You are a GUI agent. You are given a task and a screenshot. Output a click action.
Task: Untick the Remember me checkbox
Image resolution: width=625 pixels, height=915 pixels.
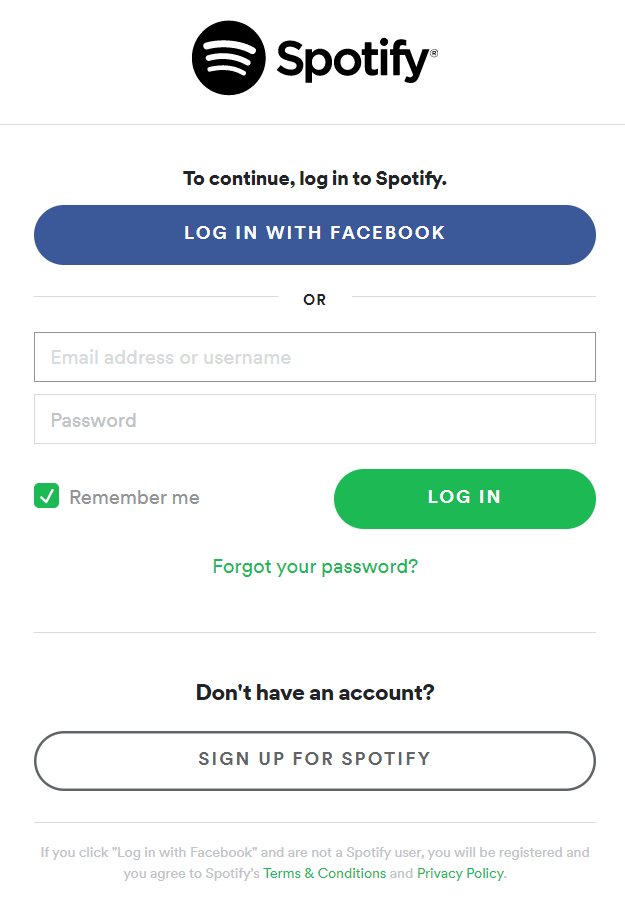point(47,496)
